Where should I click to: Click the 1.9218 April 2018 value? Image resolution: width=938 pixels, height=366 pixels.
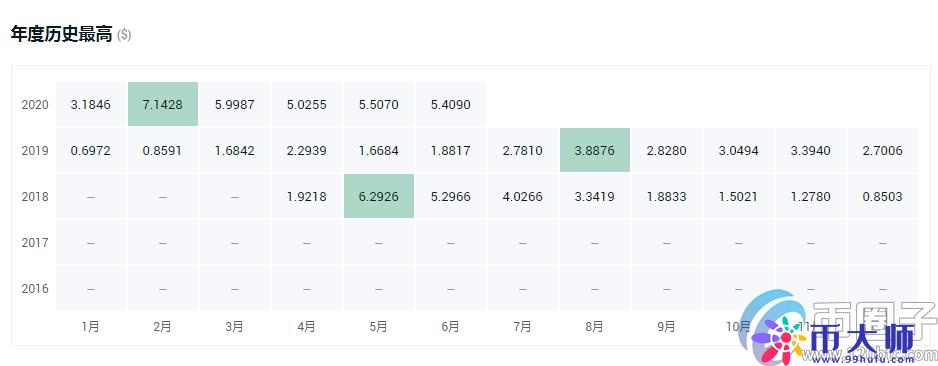pyautogui.click(x=307, y=196)
